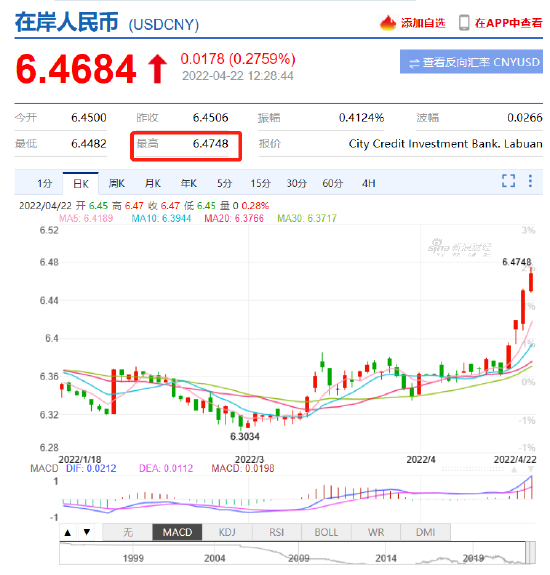
Task: Click the 在APP中查看 link
Action: (508, 23)
